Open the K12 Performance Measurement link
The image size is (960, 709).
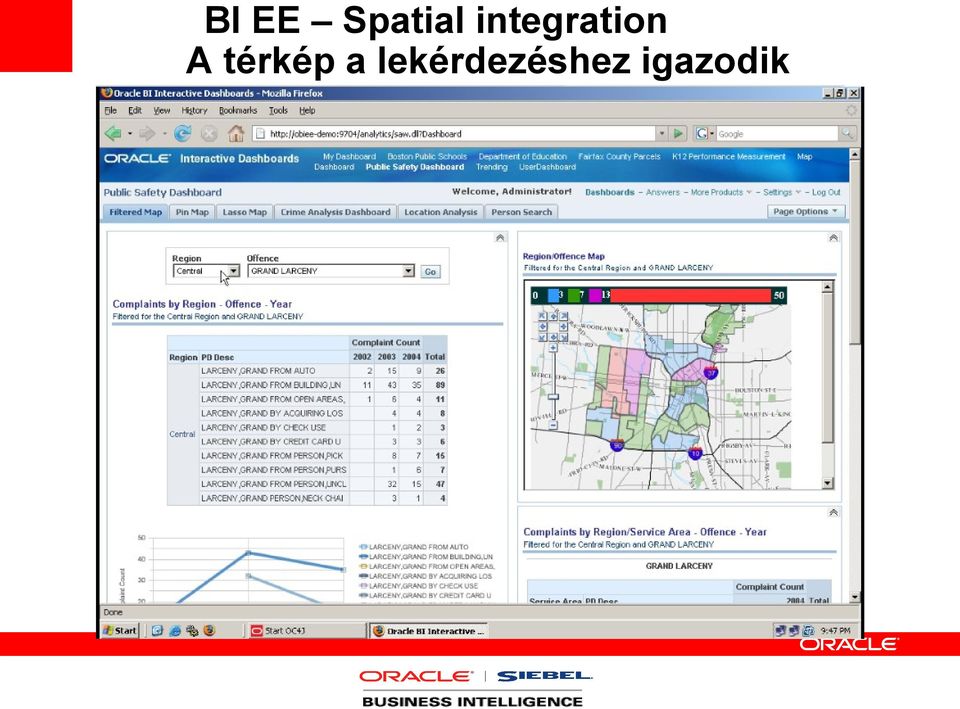pos(729,157)
